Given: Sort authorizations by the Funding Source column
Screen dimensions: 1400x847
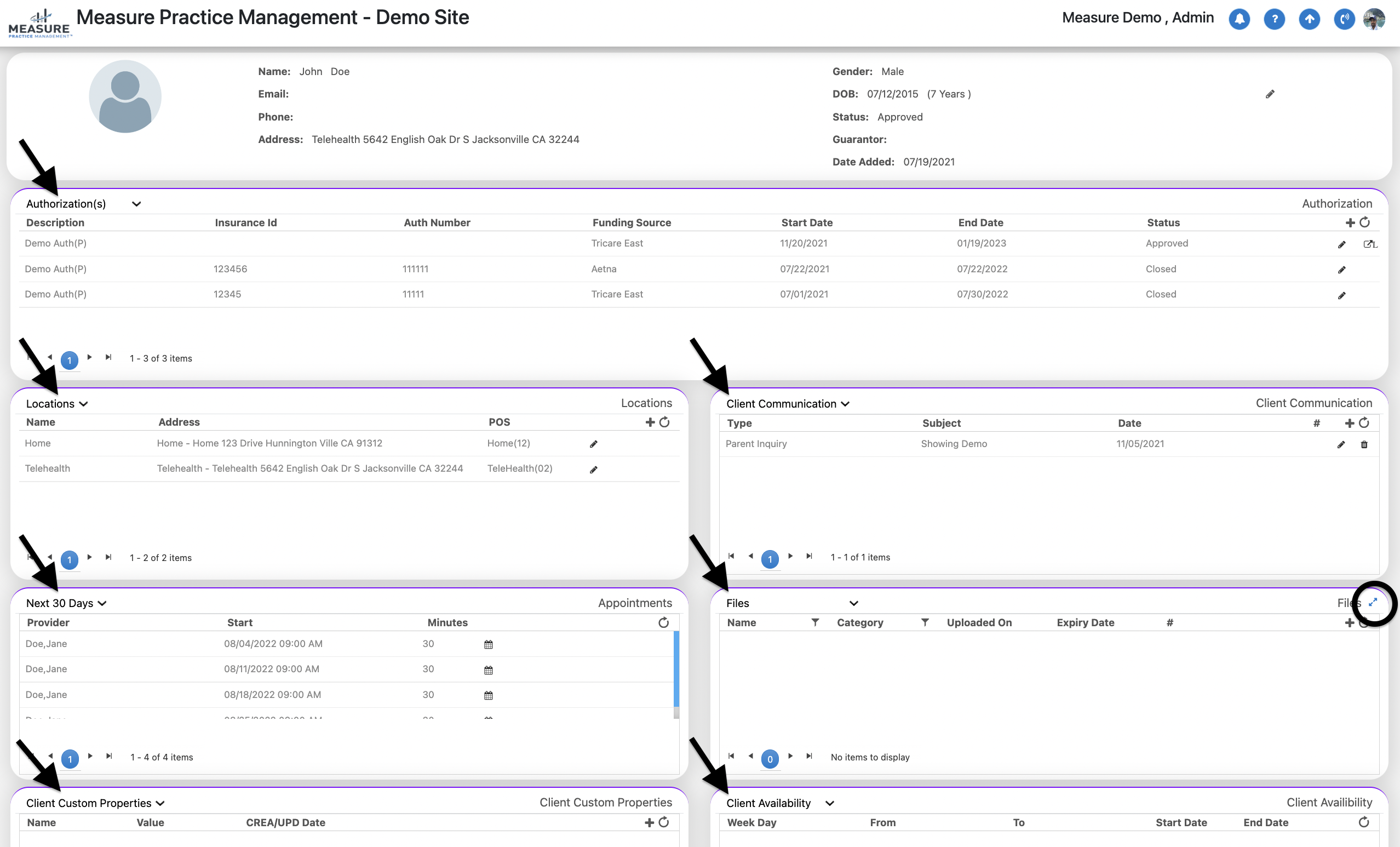Looking at the screenshot, I should pyautogui.click(x=631, y=223).
